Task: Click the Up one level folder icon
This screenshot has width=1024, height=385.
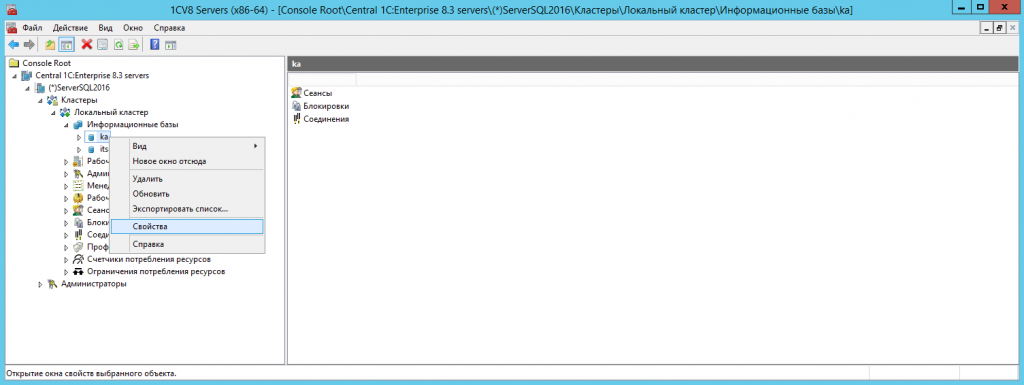Action: pyautogui.click(x=50, y=45)
